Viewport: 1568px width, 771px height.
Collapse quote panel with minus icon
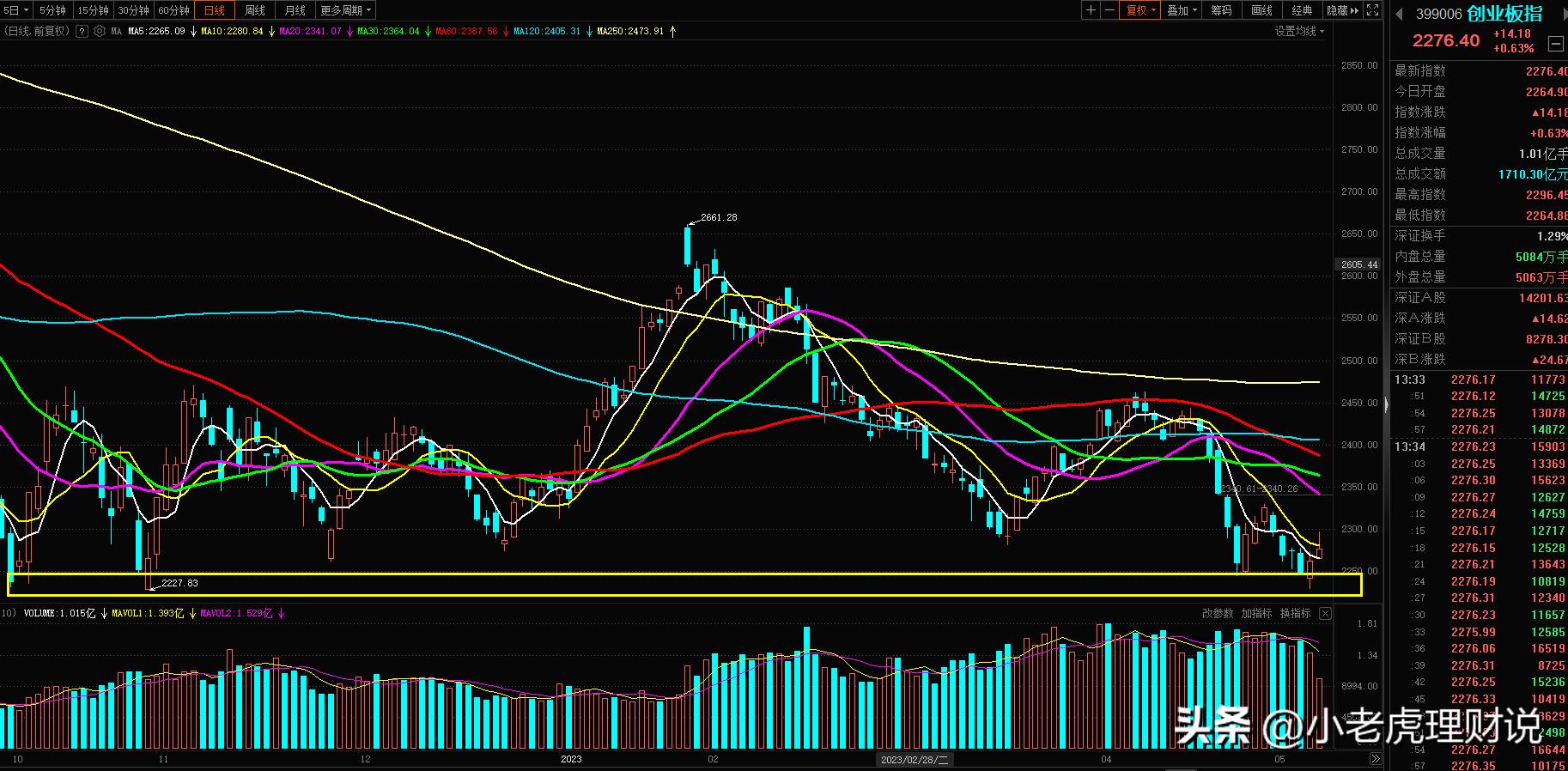click(x=1555, y=43)
